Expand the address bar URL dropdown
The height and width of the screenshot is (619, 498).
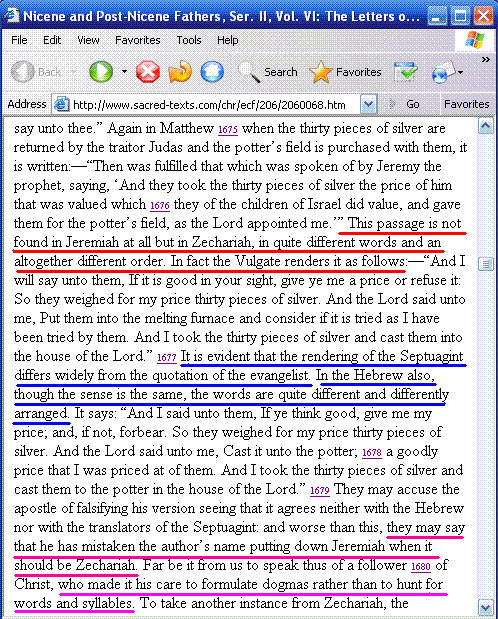click(368, 104)
